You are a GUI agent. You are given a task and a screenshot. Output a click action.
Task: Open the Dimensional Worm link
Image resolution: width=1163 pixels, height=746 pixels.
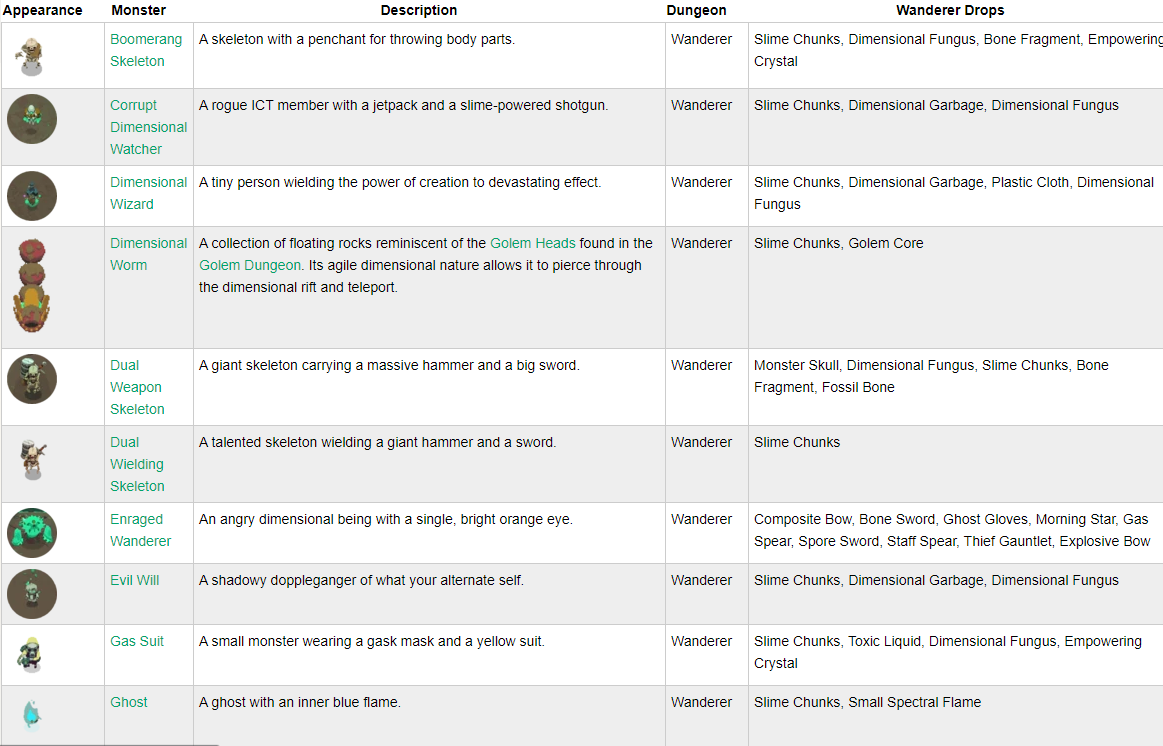148,254
